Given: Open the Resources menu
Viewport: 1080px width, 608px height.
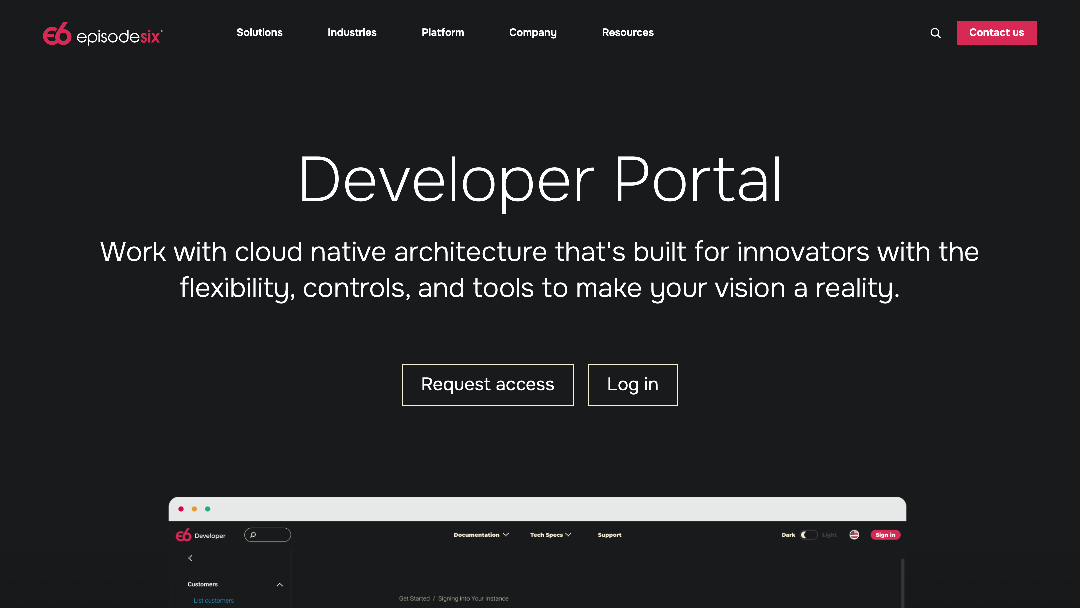Looking at the screenshot, I should pos(627,32).
